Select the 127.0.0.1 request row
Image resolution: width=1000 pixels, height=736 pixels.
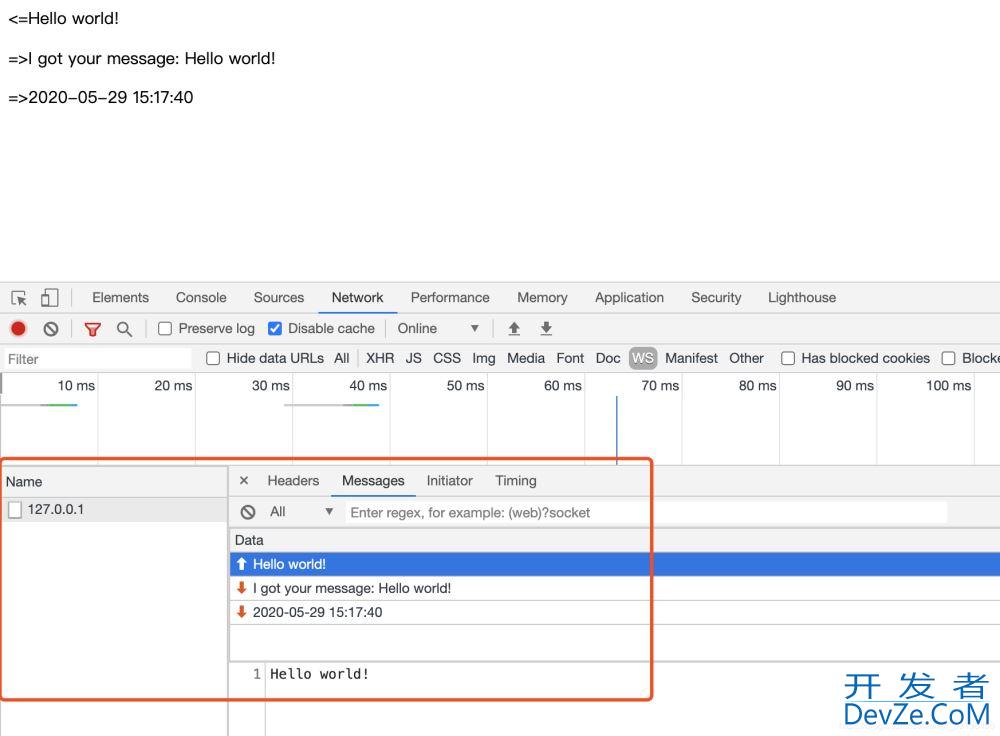pyautogui.click(x=114, y=510)
